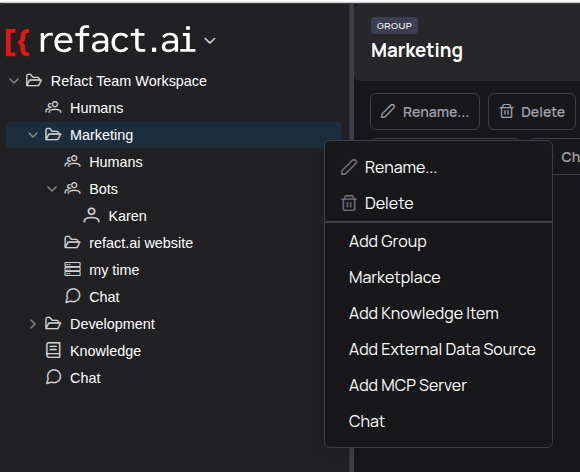The height and width of the screenshot is (472, 580).
Task: Click the refact.ai red bracket logo
Action: [x=18, y=42]
